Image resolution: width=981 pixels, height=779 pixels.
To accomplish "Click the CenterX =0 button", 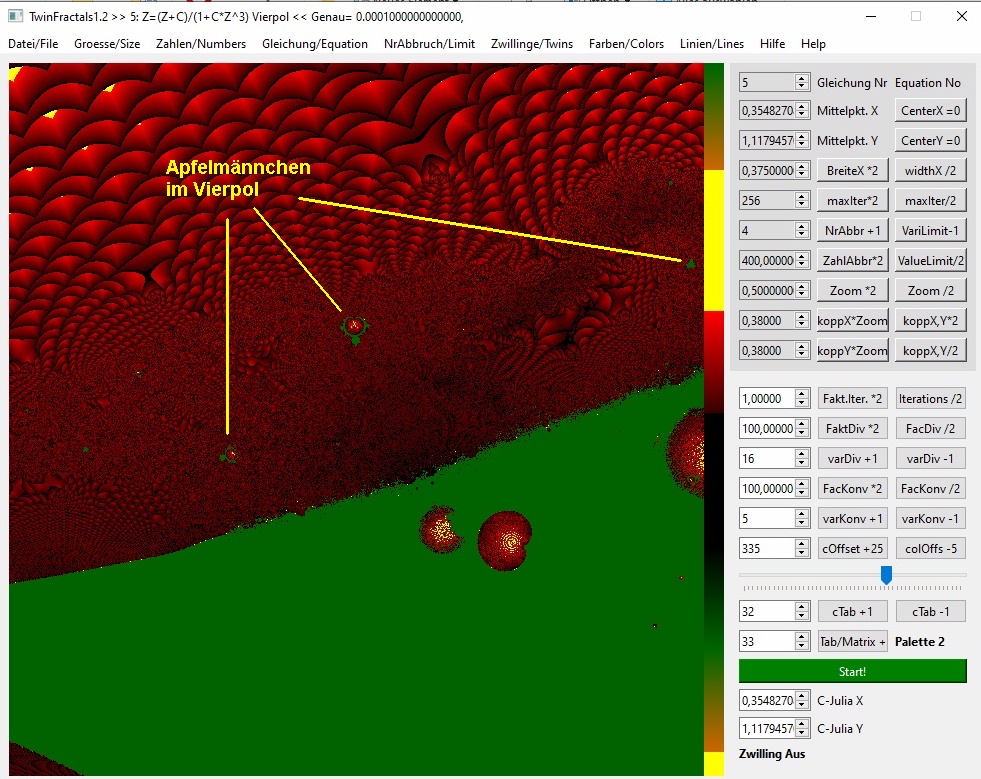I will pos(930,111).
